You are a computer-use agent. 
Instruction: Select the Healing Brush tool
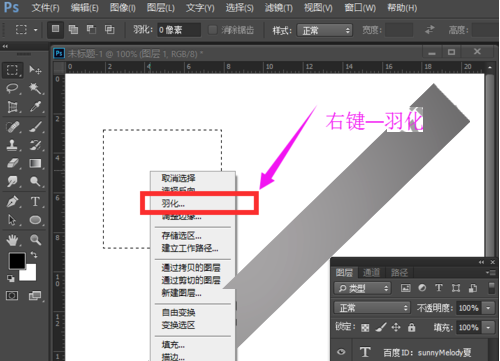coord(13,127)
